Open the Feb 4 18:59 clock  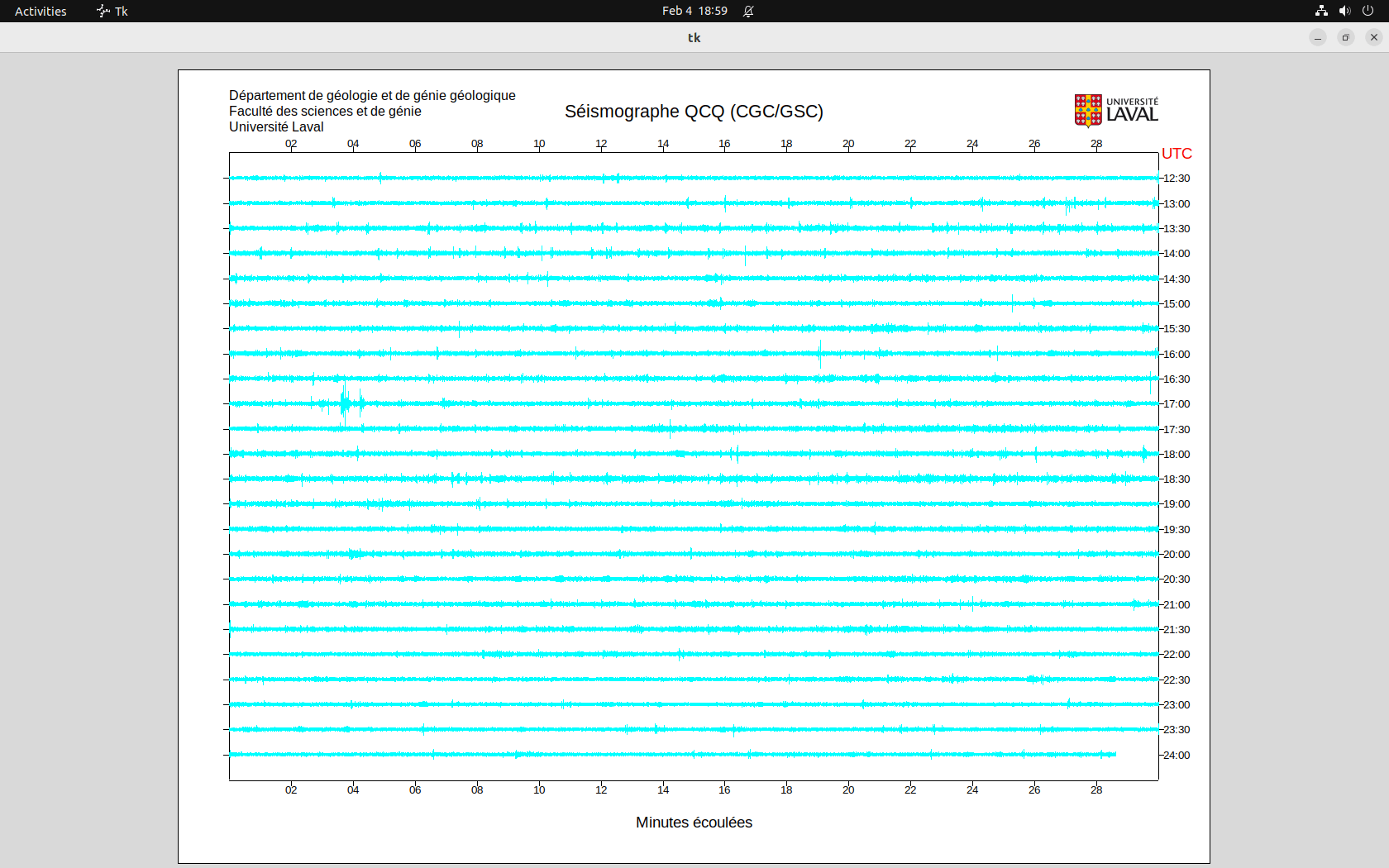coord(694,11)
